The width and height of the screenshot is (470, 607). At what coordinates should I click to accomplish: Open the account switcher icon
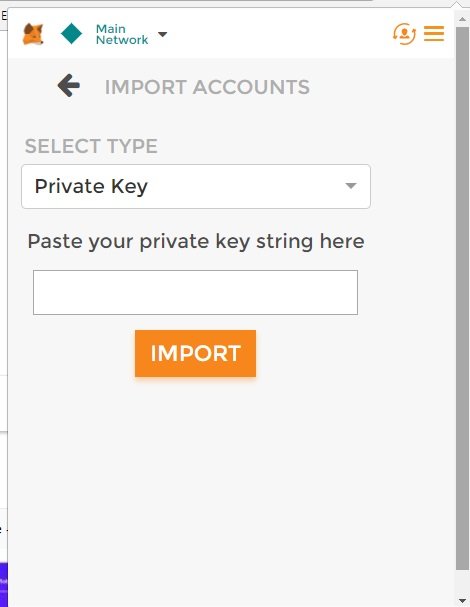tap(404, 34)
